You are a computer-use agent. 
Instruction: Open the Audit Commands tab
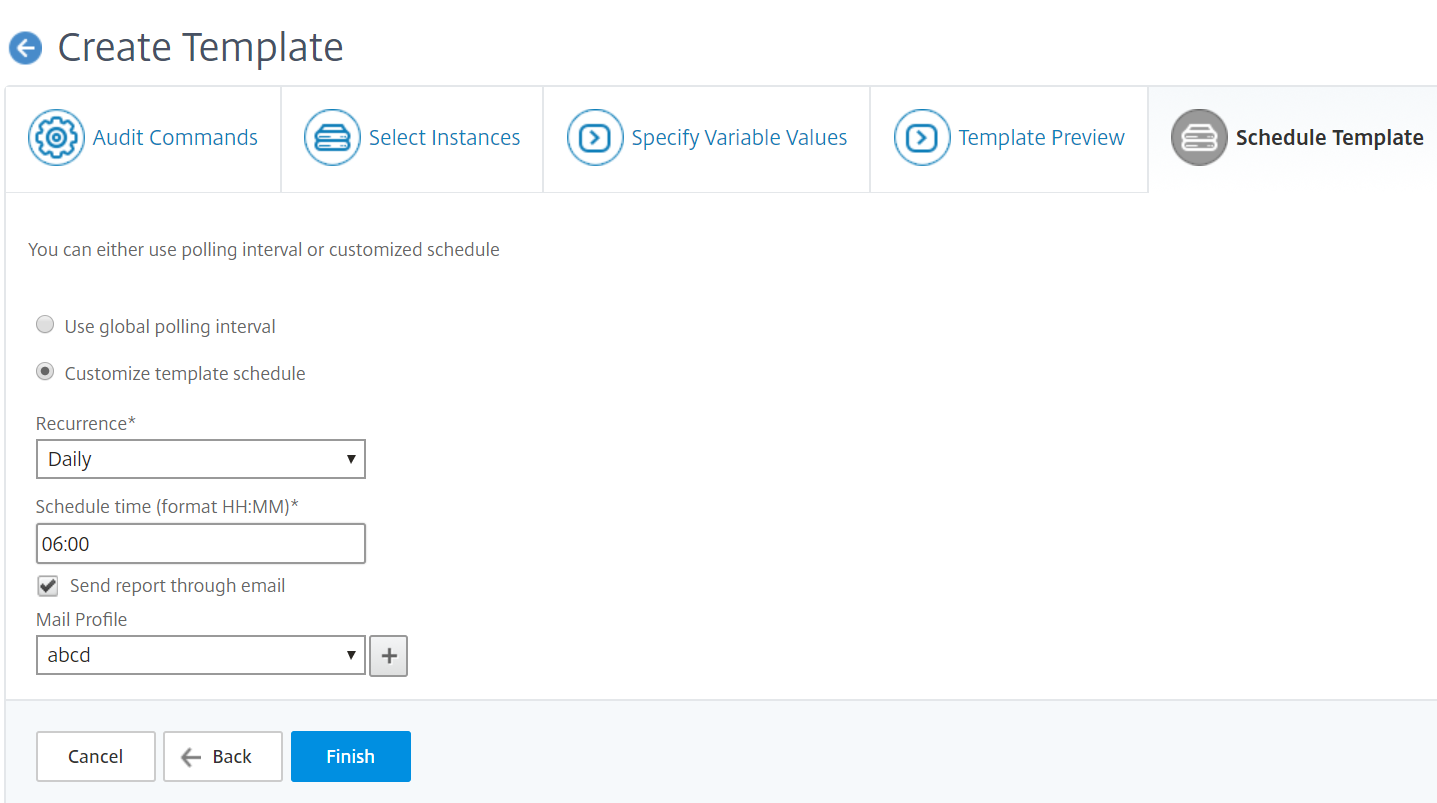pyautogui.click(x=175, y=137)
